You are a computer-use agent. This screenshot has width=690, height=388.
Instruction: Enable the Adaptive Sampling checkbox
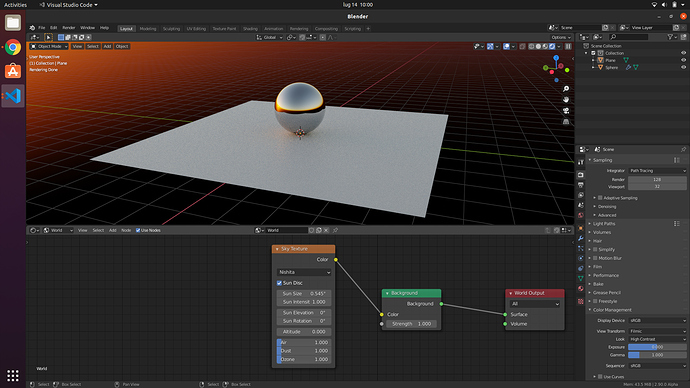point(600,198)
